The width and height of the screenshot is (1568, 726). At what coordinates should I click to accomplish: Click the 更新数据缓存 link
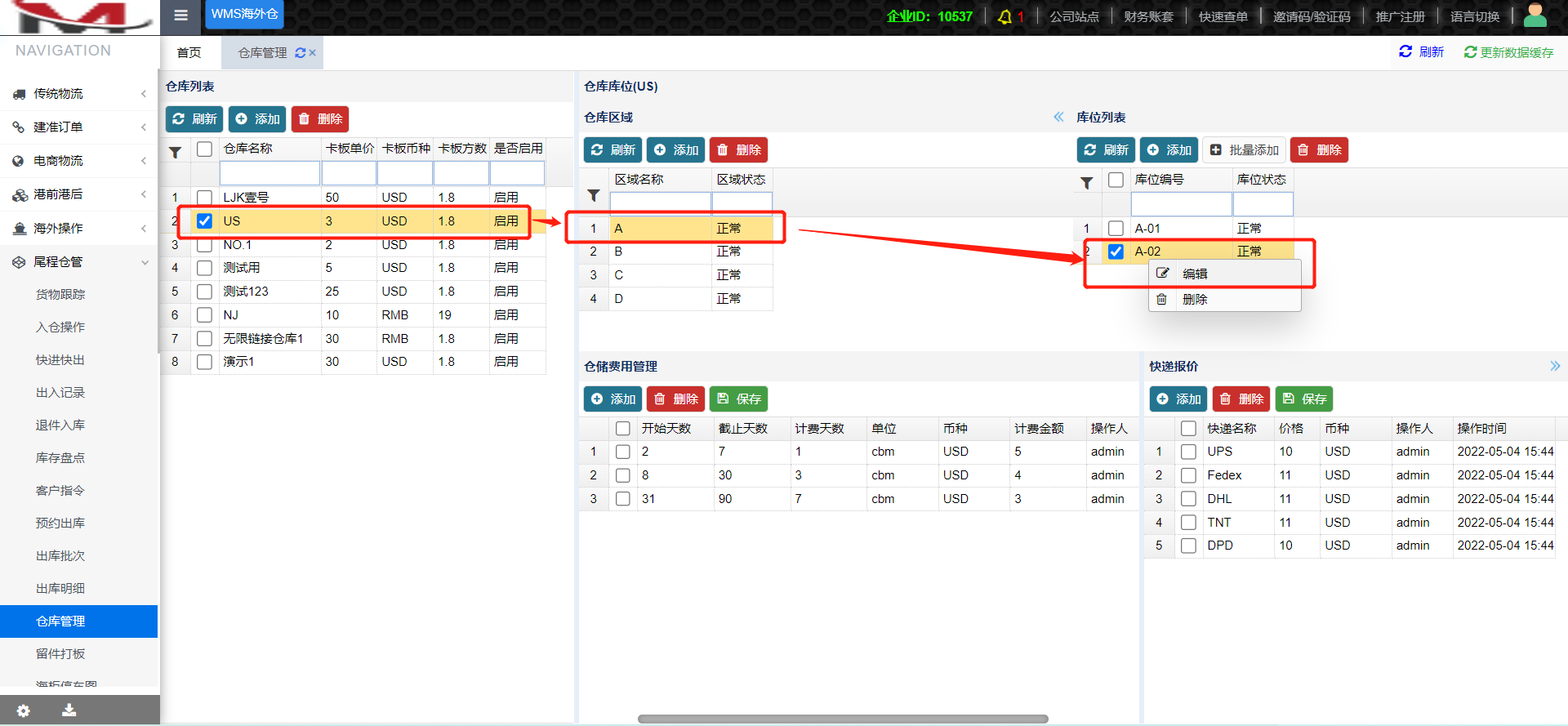1508,52
